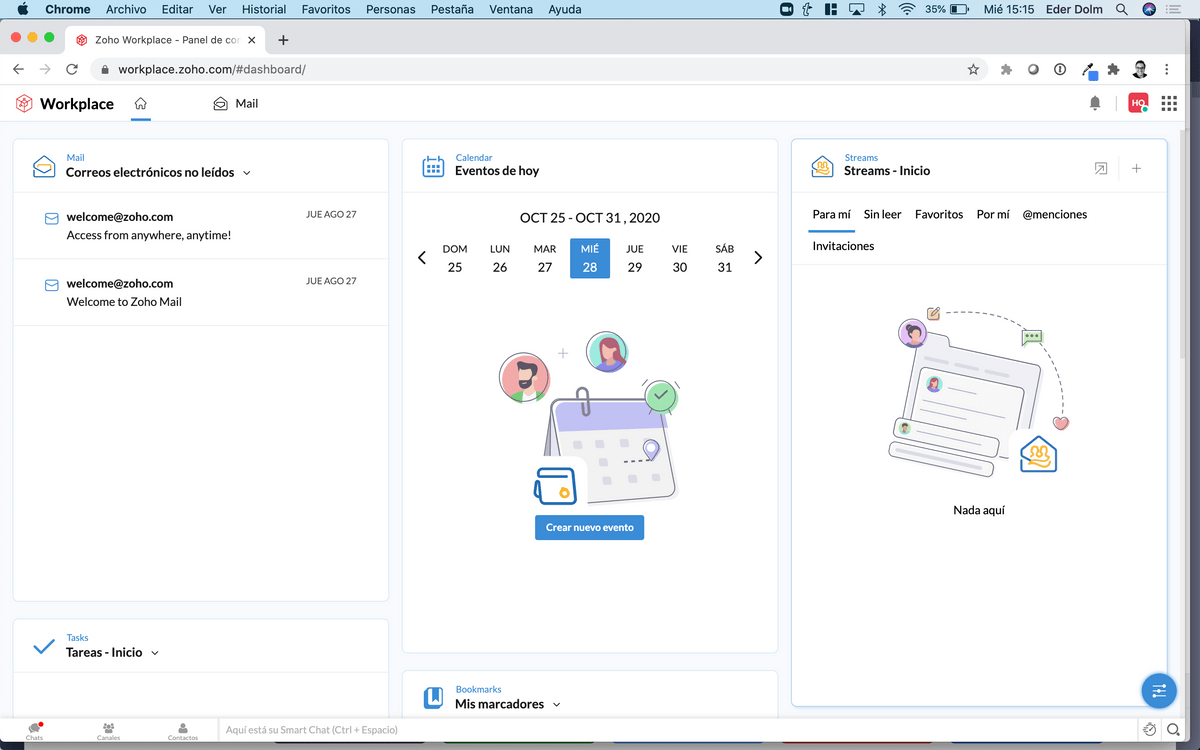This screenshot has width=1200, height=750.
Task: Select Sunday 25 in calendar
Action: coord(455,258)
